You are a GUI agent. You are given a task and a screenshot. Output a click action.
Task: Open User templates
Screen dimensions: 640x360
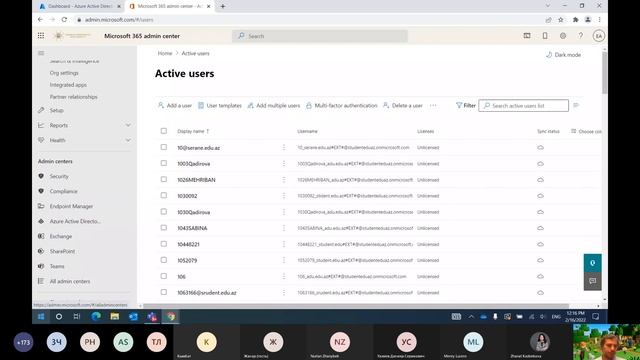220,105
